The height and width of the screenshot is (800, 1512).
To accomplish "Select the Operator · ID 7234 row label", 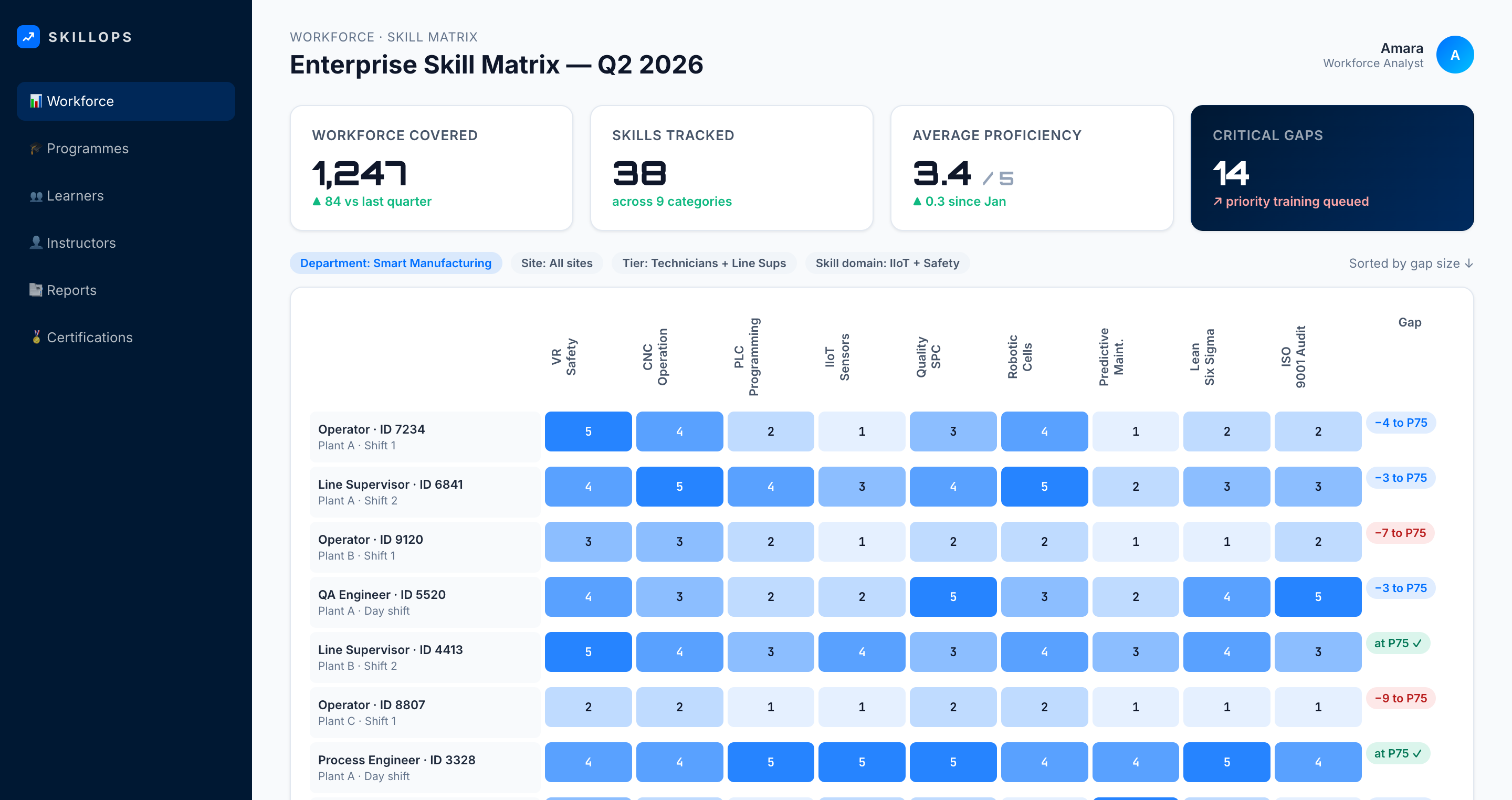I will [425, 437].
